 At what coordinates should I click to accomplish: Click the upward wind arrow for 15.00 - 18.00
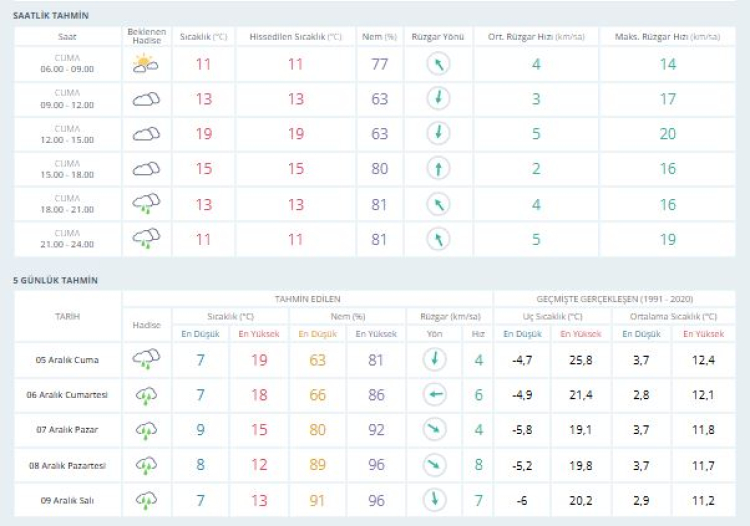click(437, 169)
